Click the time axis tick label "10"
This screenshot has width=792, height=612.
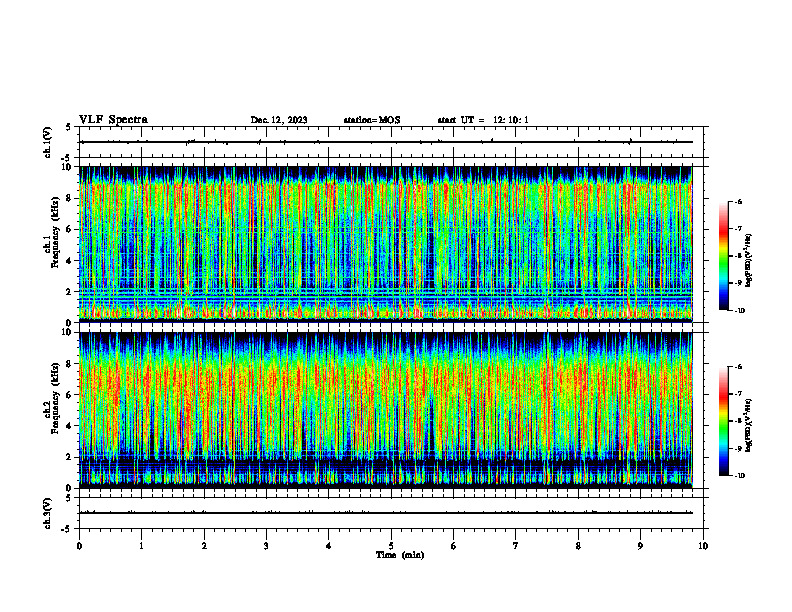coord(703,546)
